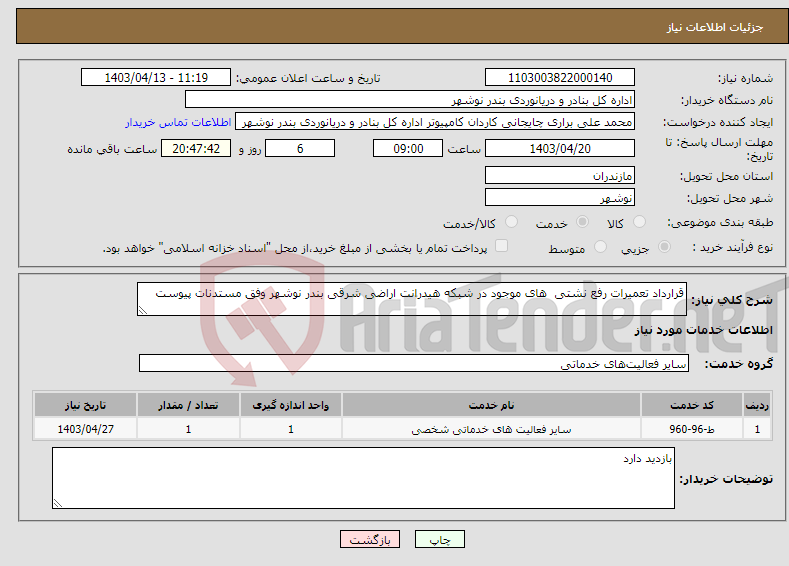Click the نوشهر city field
The width and height of the screenshot is (789, 566).
coord(560,197)
